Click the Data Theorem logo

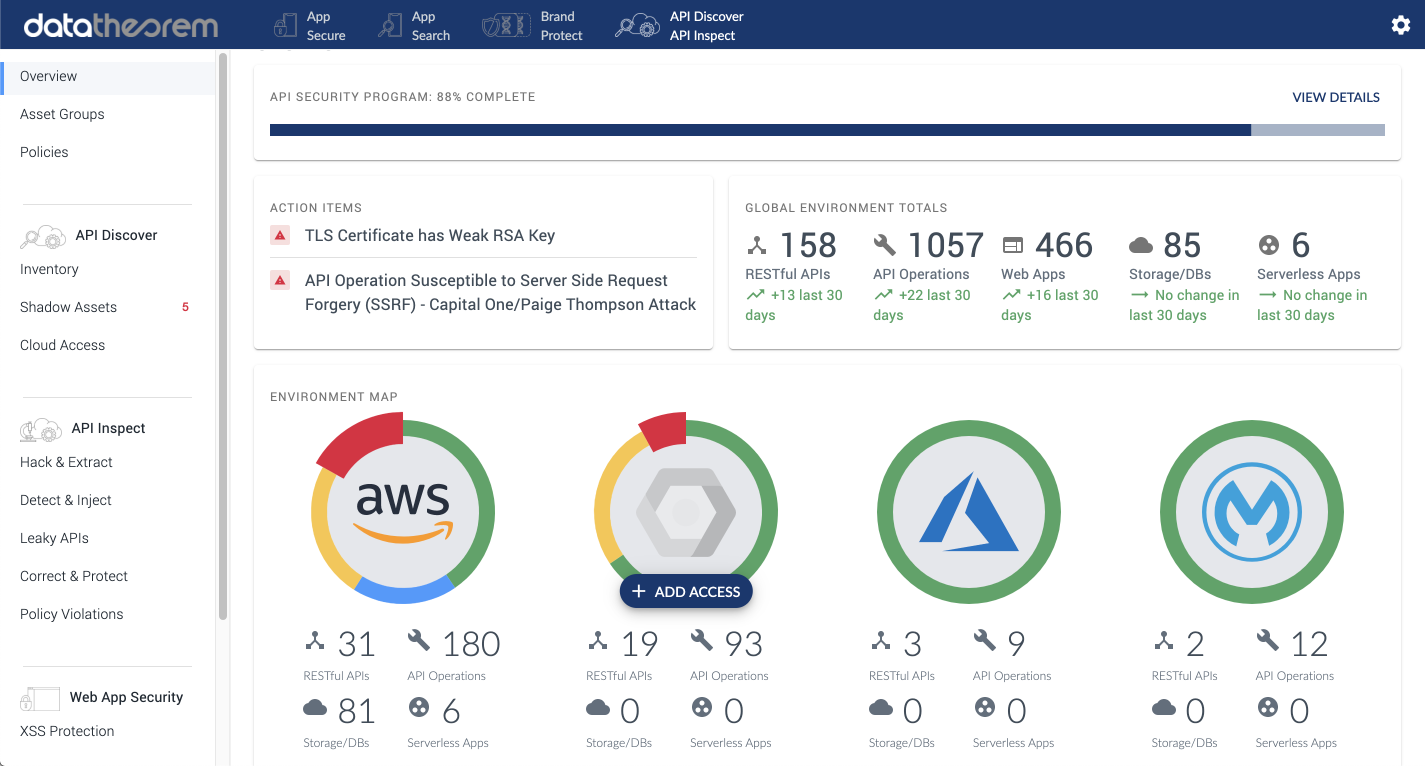click(121, 25)
